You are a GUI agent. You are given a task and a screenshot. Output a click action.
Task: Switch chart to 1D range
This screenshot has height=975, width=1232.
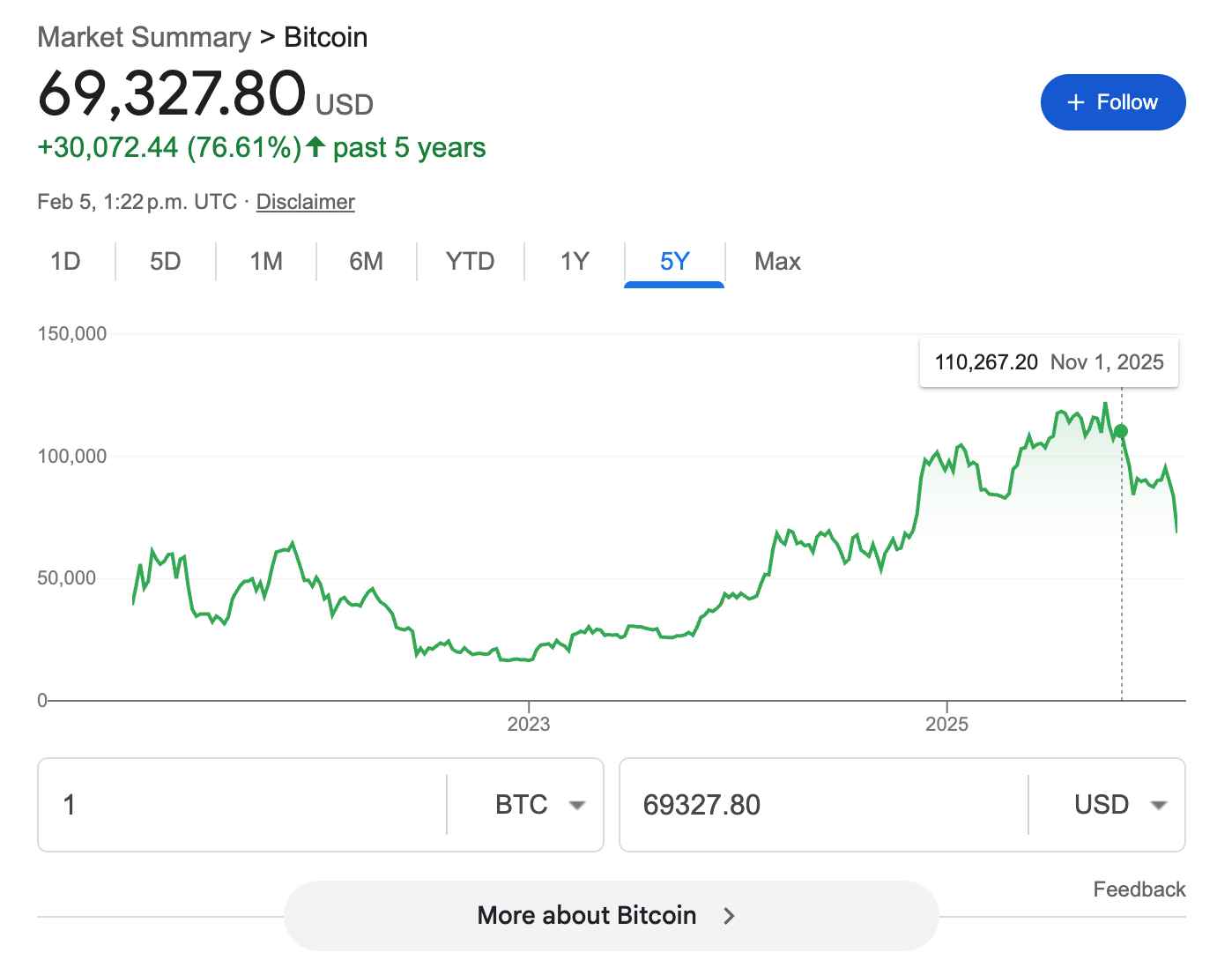(x=65, y=262)
